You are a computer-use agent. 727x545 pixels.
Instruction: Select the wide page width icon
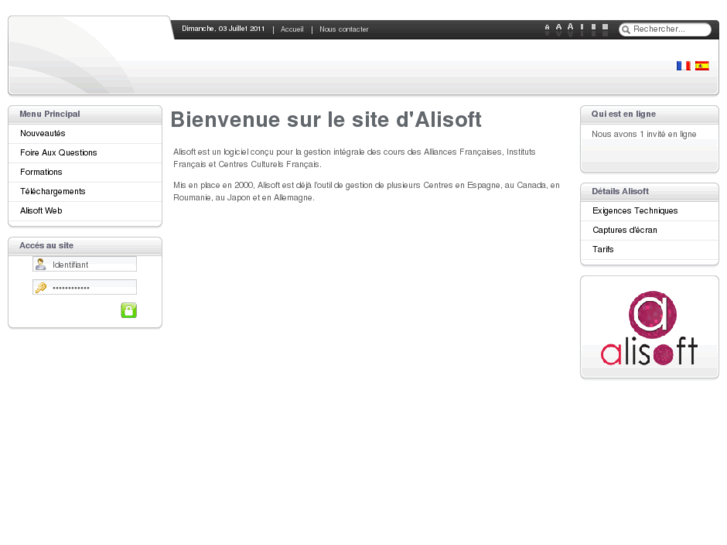pos(605,27)
